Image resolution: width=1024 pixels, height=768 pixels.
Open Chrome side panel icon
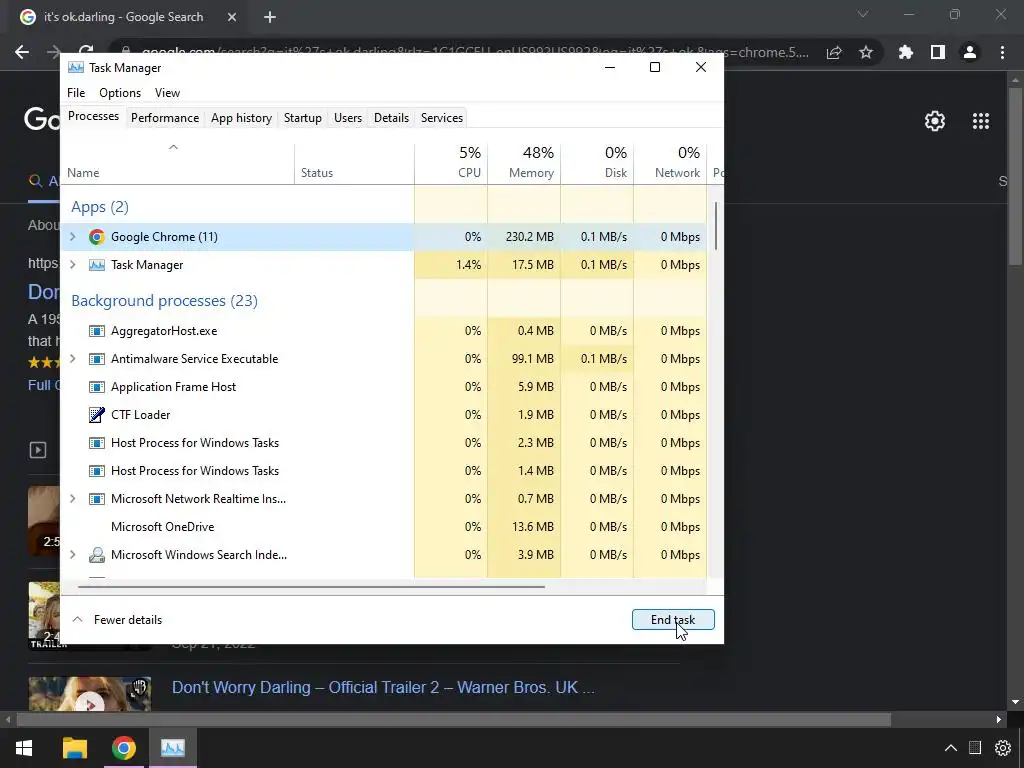point(938,52)
